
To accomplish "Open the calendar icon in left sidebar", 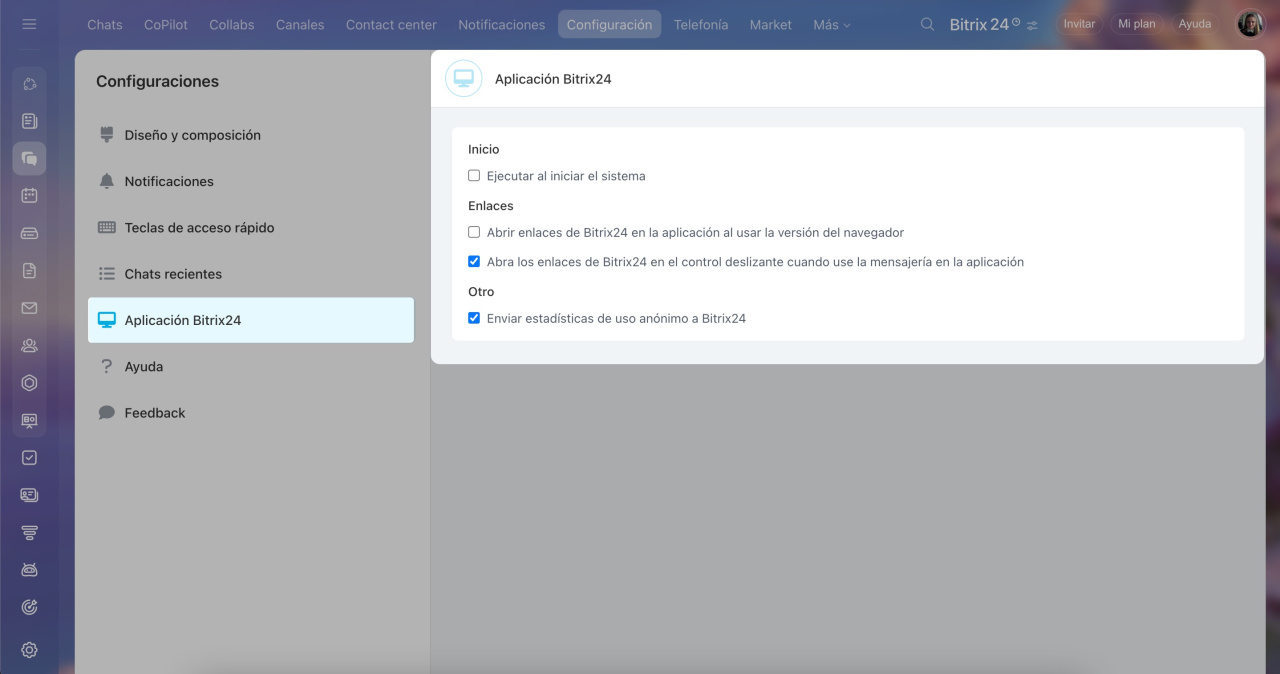I will pyautogui.click(x=29, y=196).
